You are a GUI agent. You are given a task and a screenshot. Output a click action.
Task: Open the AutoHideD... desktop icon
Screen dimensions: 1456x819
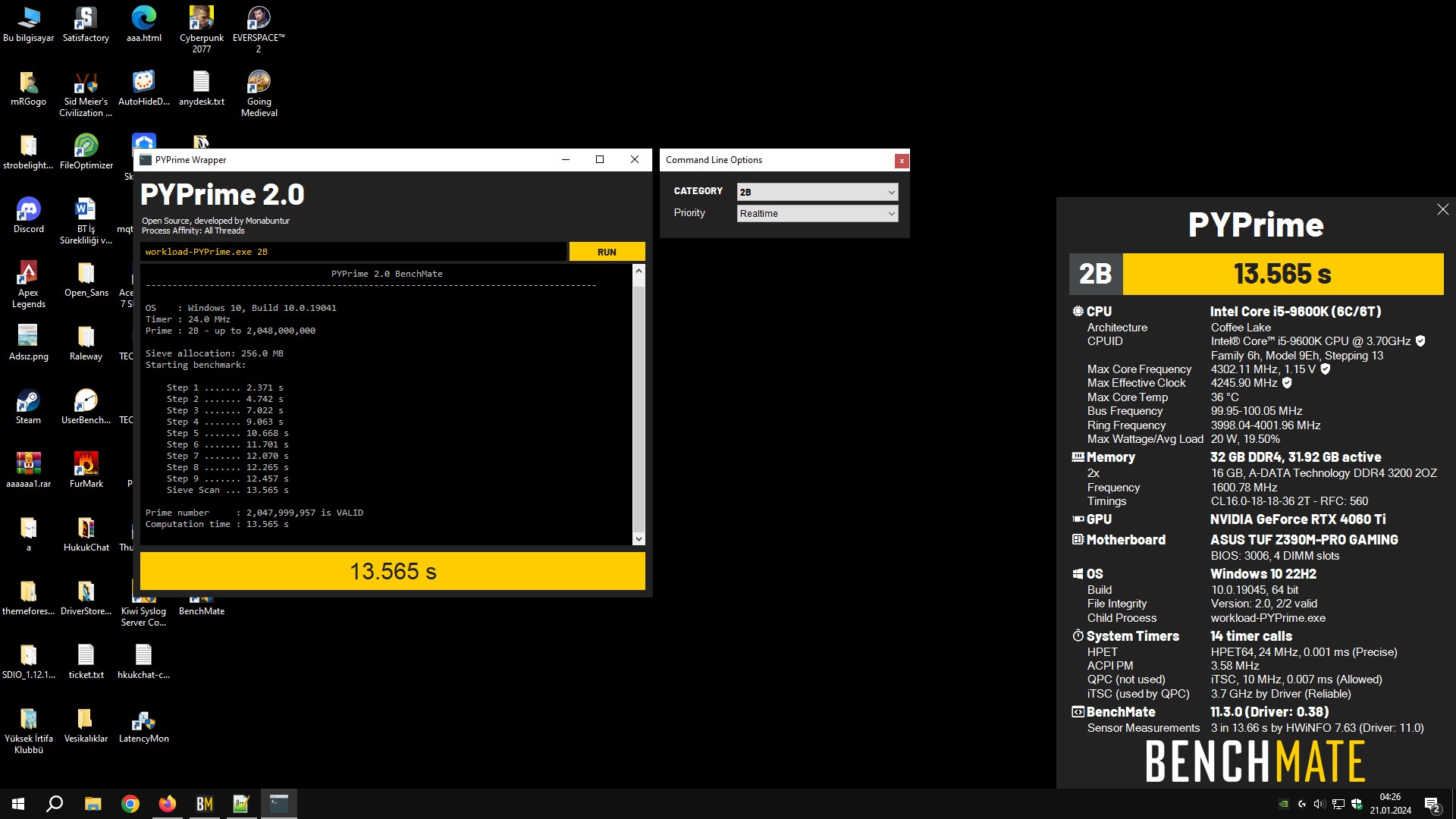(x=143, y=88)
